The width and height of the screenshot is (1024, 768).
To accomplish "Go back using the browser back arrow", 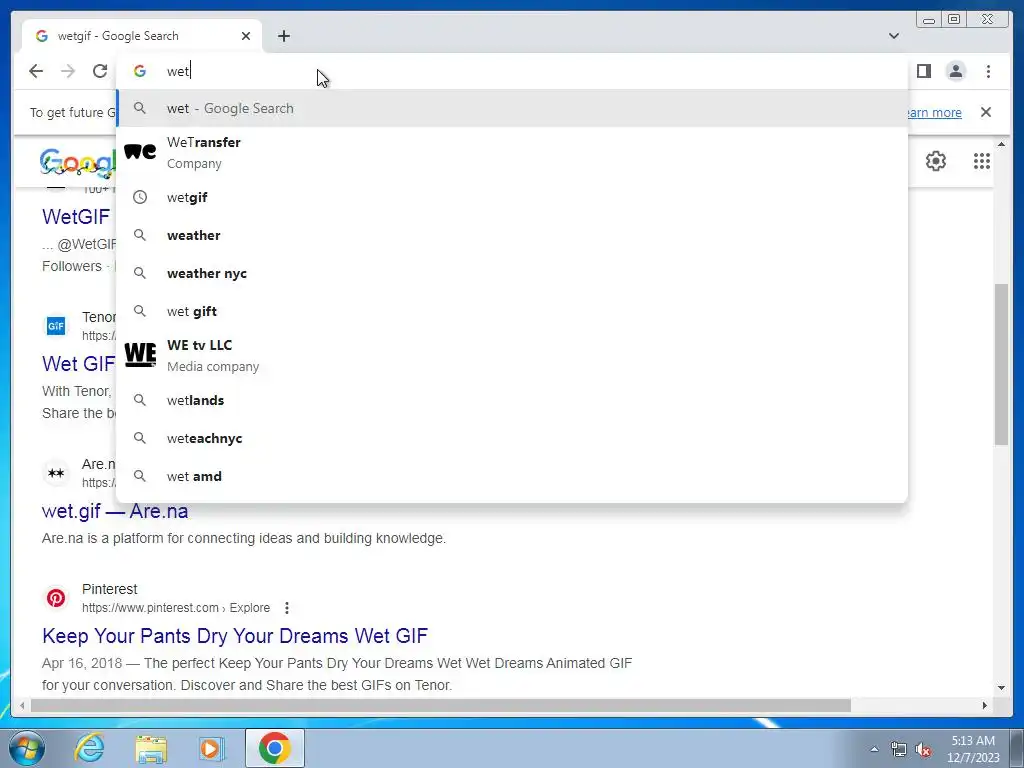I will pos(36,71).
